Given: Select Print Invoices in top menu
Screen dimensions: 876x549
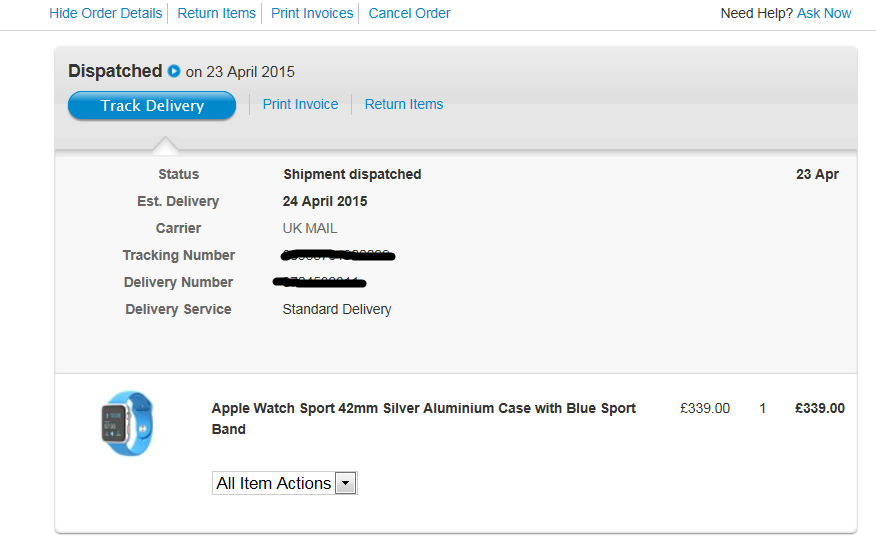Looking at the screenshot, I should point(312,13).
